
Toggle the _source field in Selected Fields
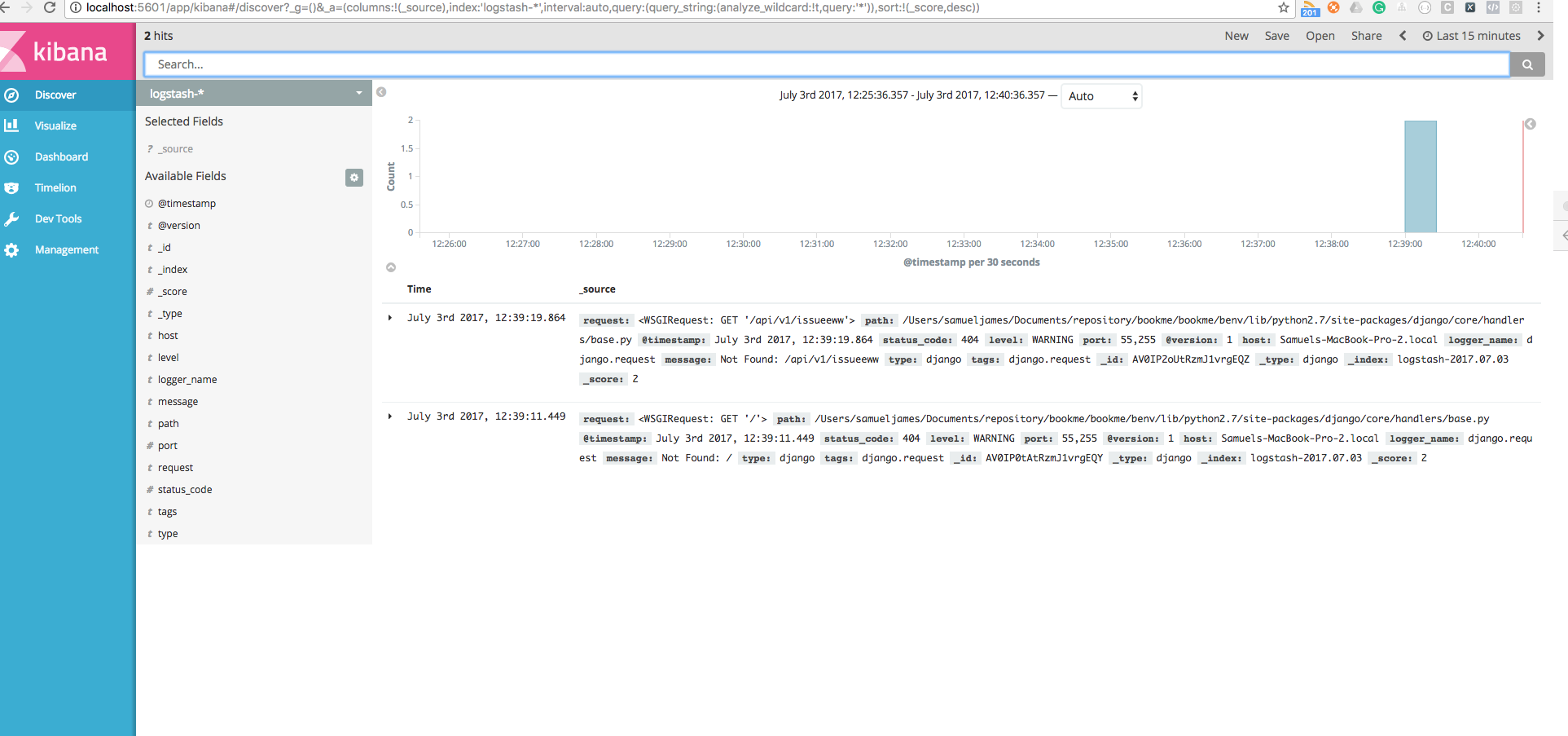point(177,148)
